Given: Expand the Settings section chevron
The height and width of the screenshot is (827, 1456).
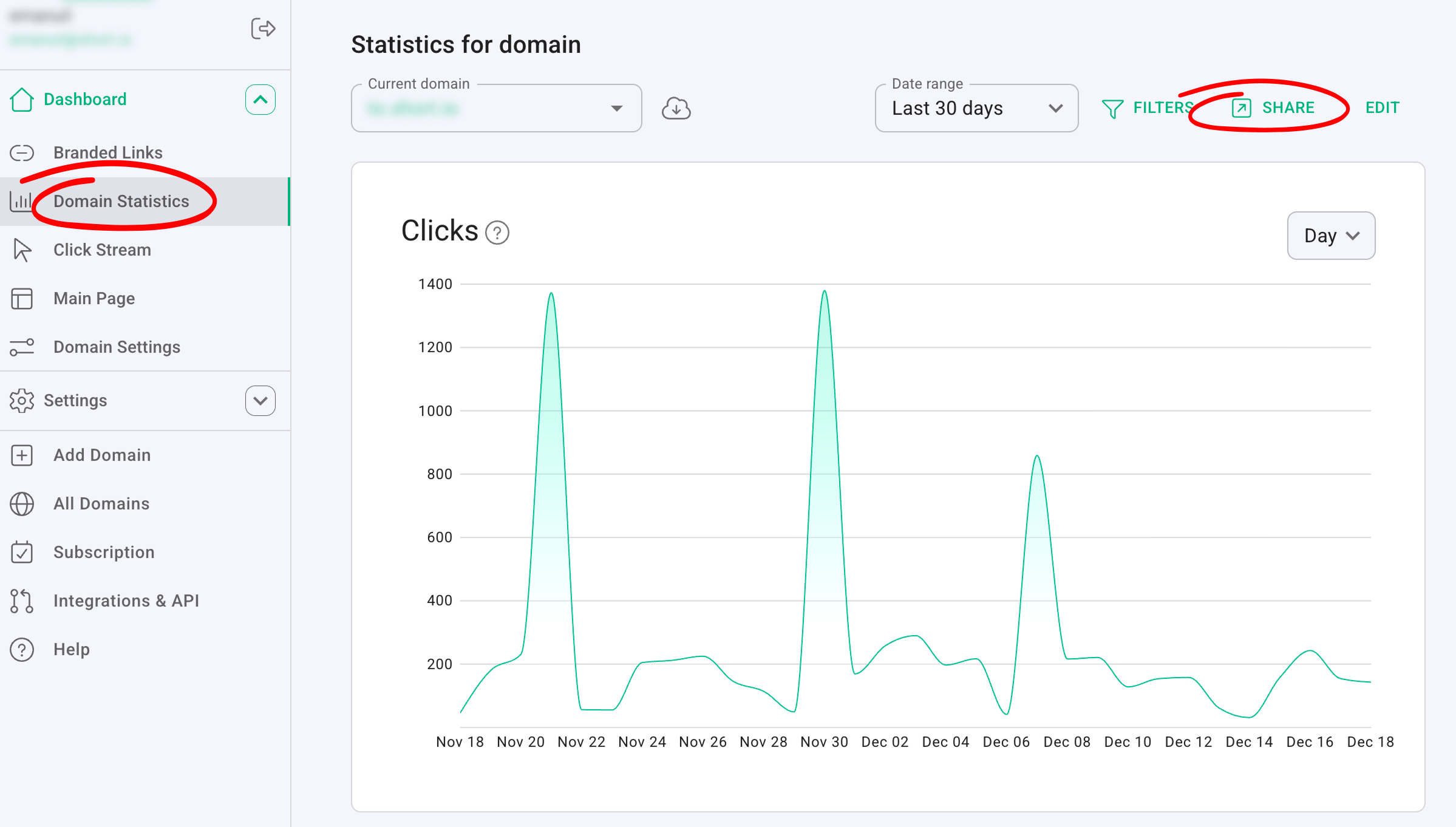Looking at the screenshot, I should click(x=260, y=401).
